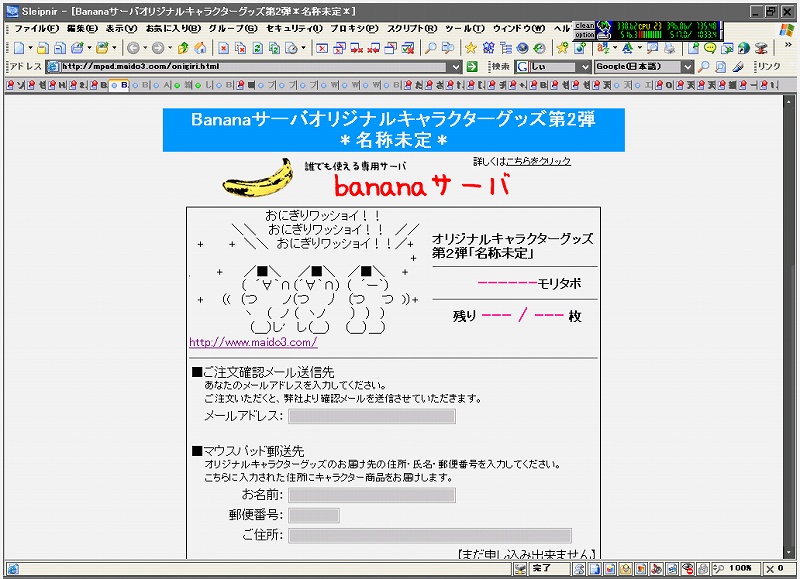This screenshot has height=579, width=800.
Task: Open the http://www.maido3.com/ link
Action: click(253, 342)
